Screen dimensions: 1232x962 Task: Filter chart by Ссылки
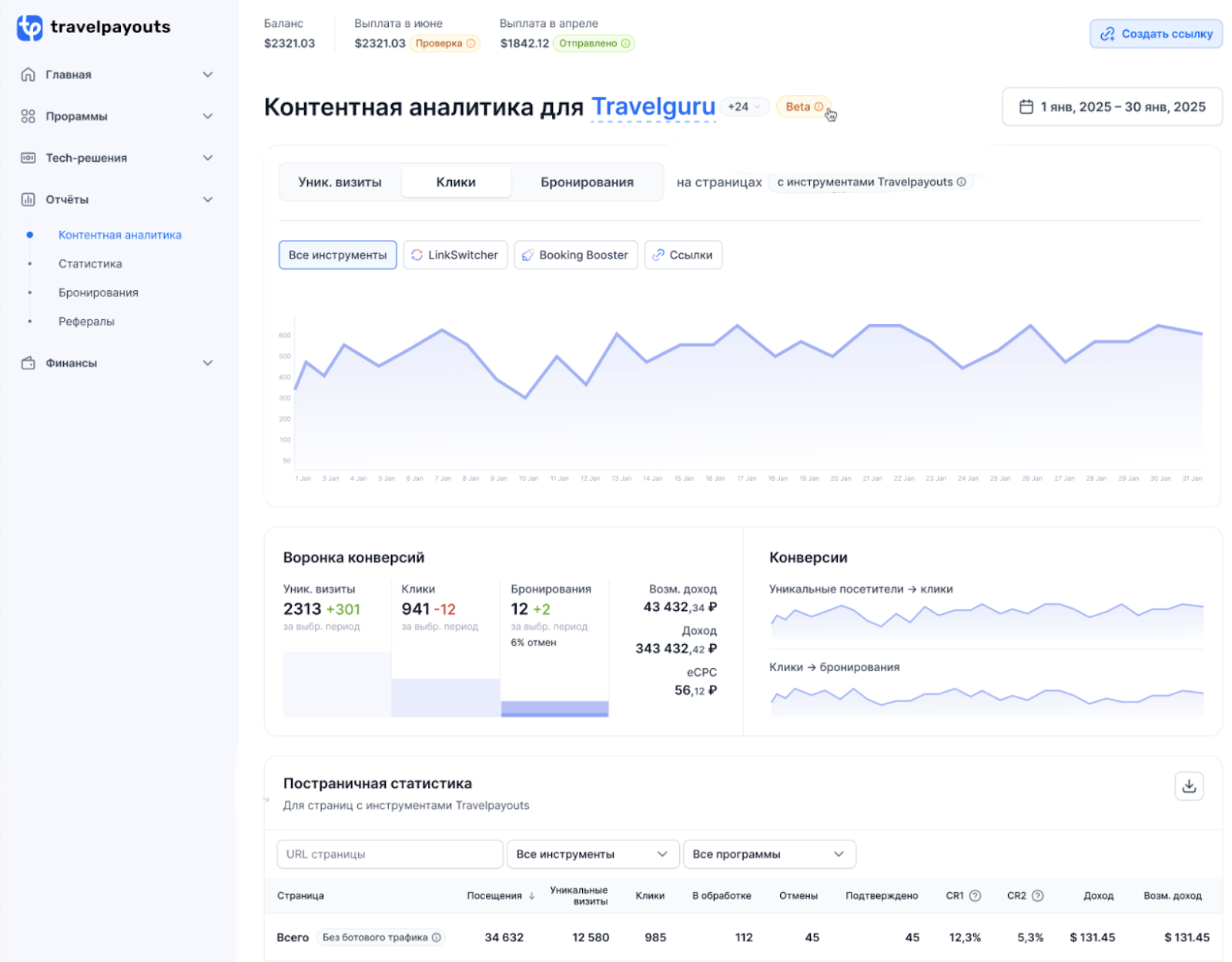(683, 255)
